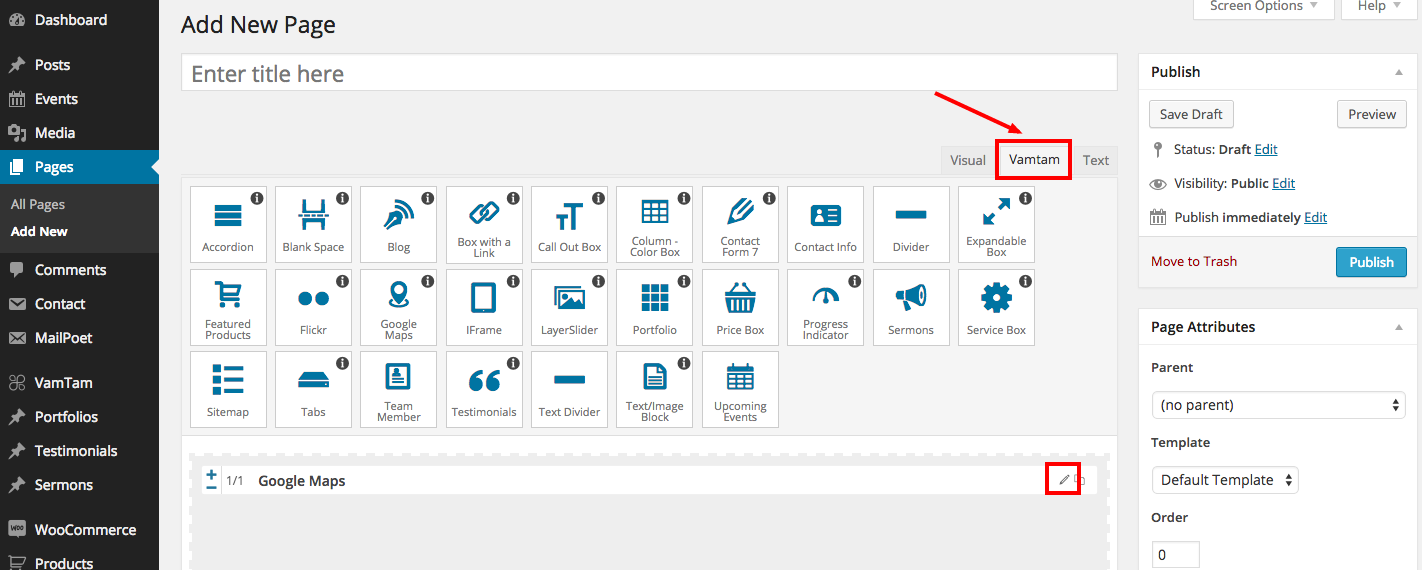Image resolution: width=1422 pixels, height=570 pixels.
Task: Switch to the Vamtam editor tab
Action: pos(1034,160)
